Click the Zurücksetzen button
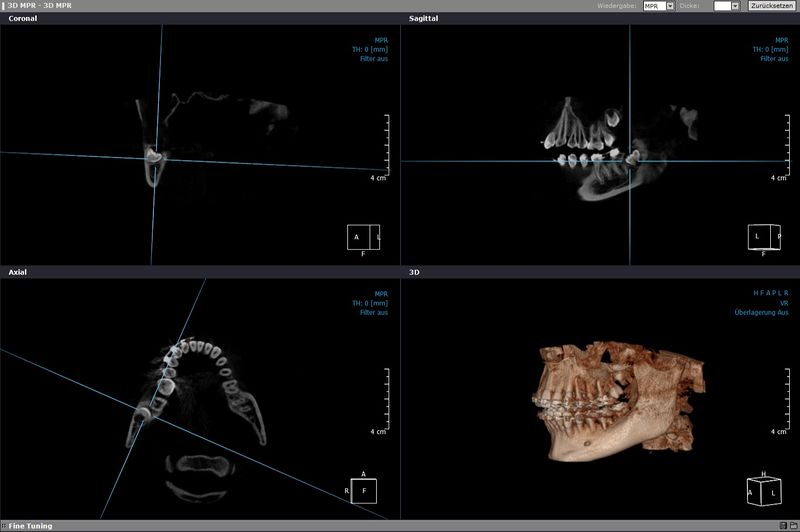This screenshot has height=532, width=800. [x=771, y=6]
